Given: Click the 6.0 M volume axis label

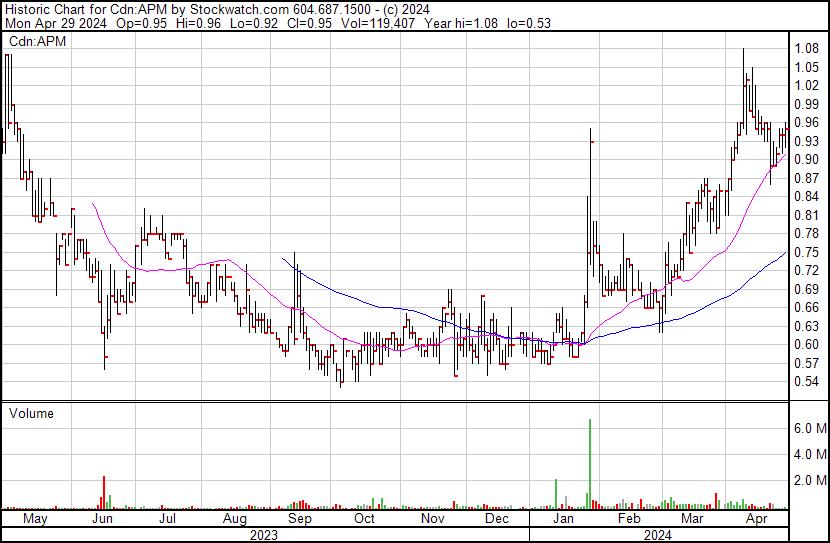Looking at the screenshot, I should tap(809, 428).
